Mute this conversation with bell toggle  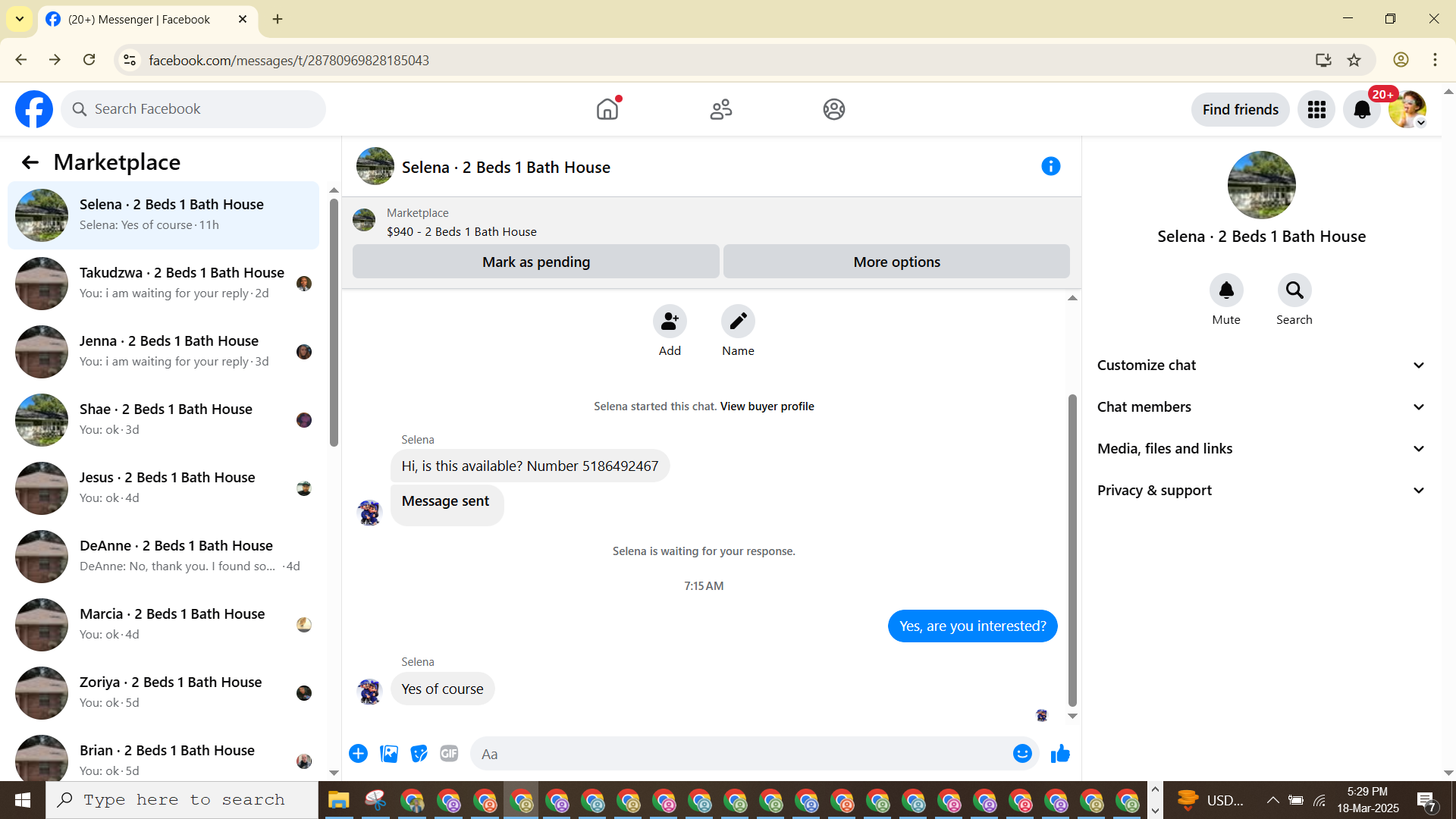point(1226,290)
